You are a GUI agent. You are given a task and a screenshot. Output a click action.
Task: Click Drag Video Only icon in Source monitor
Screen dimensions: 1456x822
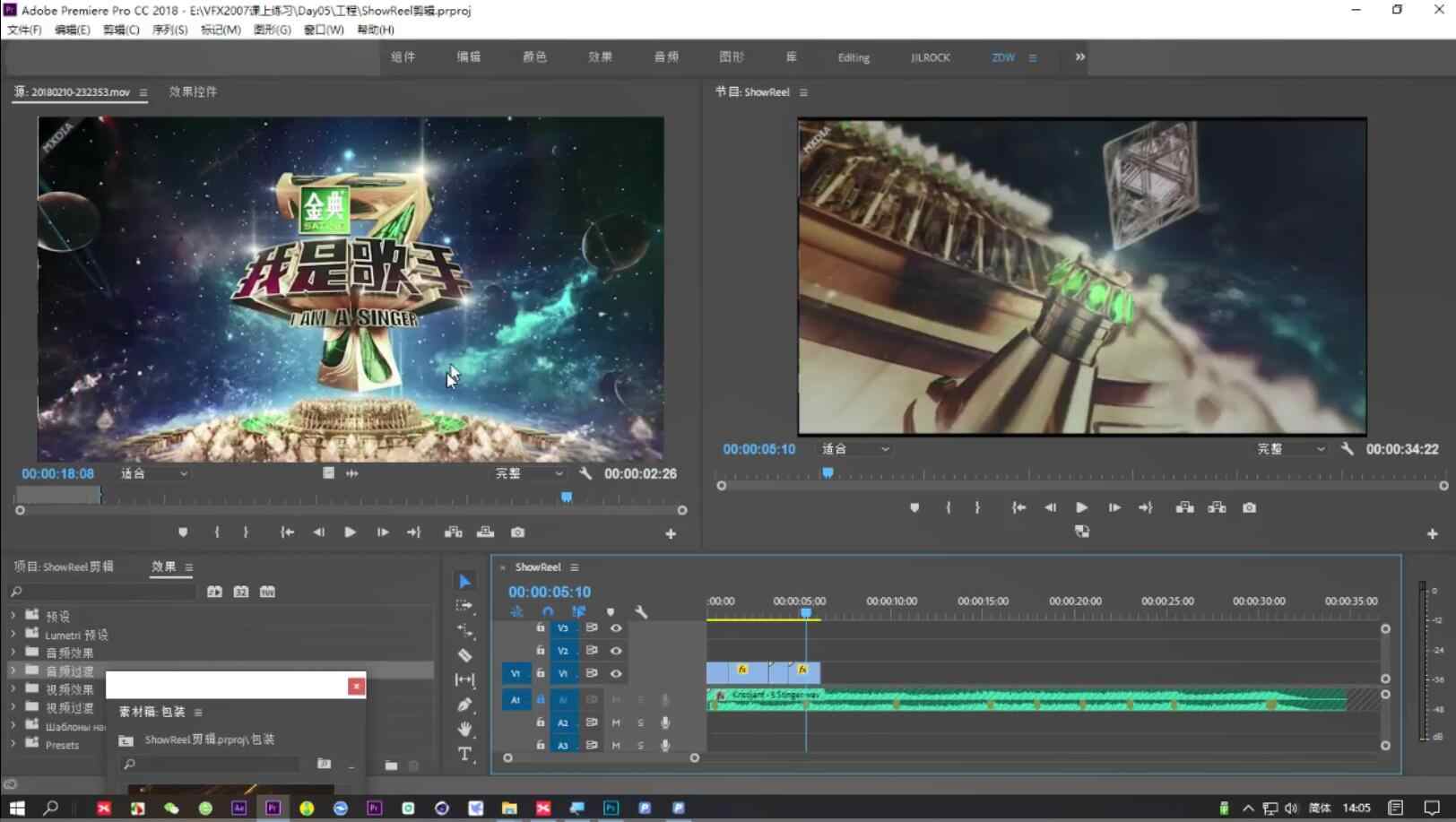[x=328, y=473]
